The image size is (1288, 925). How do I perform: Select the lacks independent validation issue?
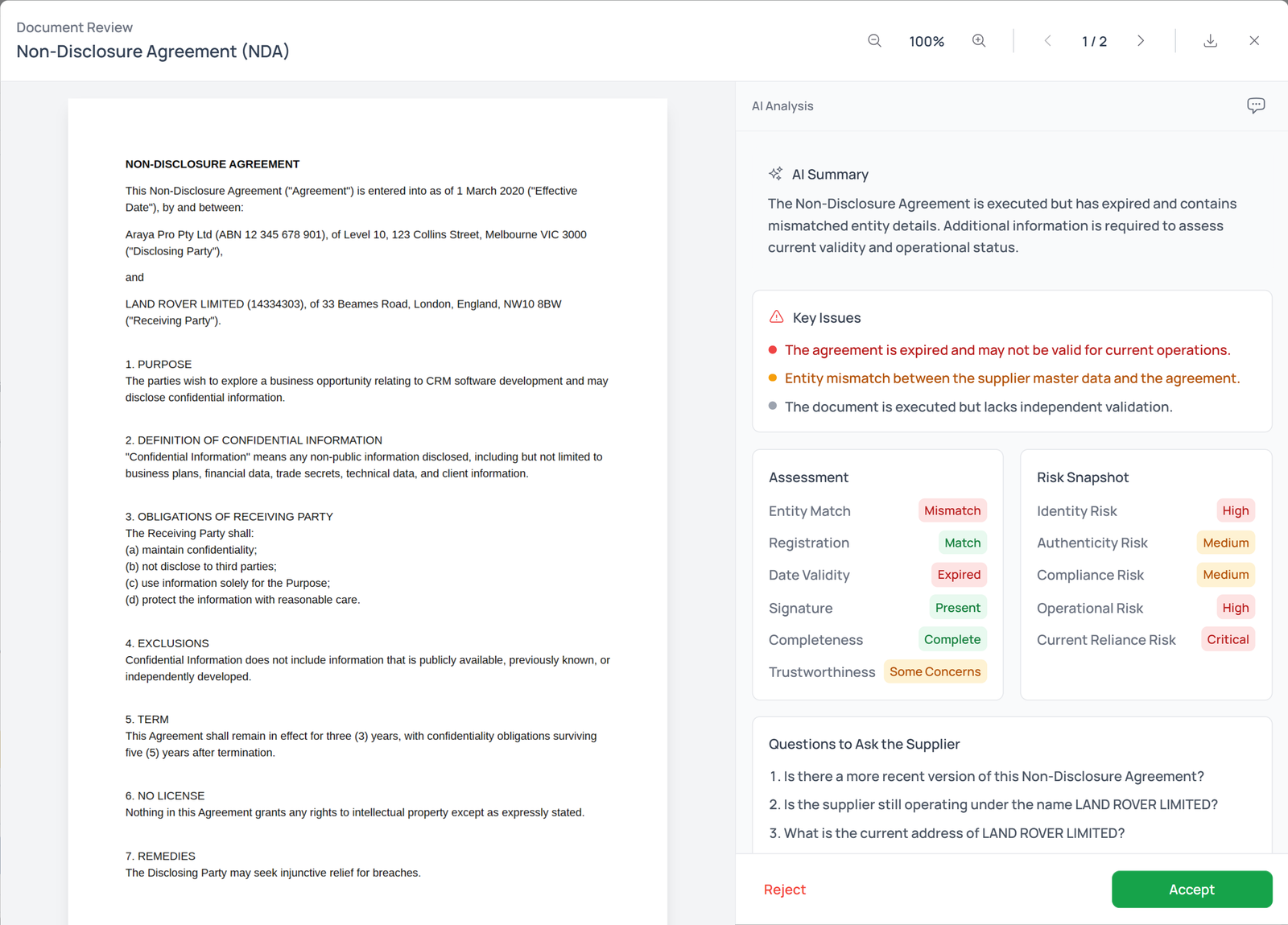(x=978, y=407)
